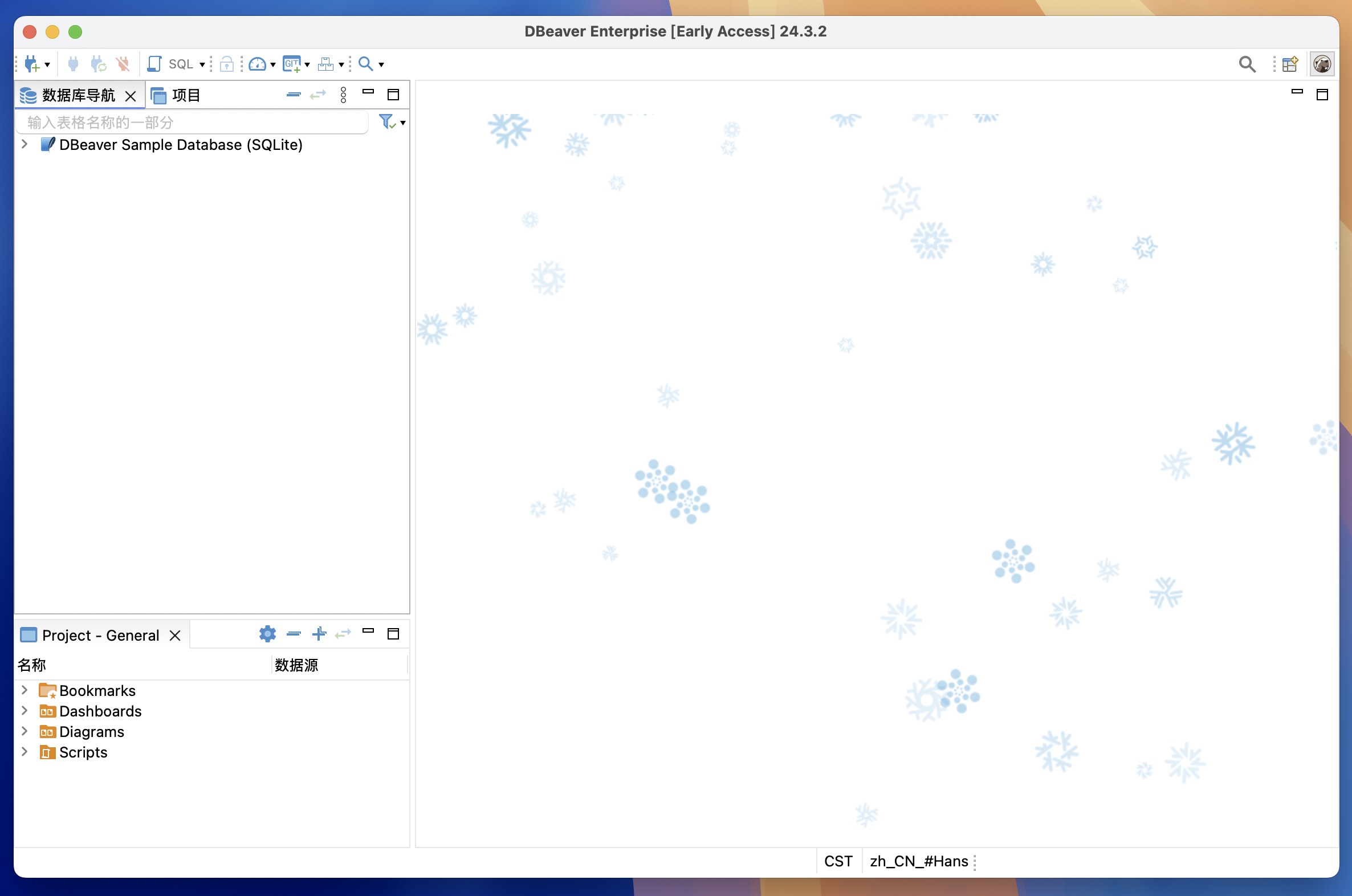This screenshot has width=1352, height=896.
Task: Expand DBeaver Sample Database tree node
Action: click(x=25, y=144)
